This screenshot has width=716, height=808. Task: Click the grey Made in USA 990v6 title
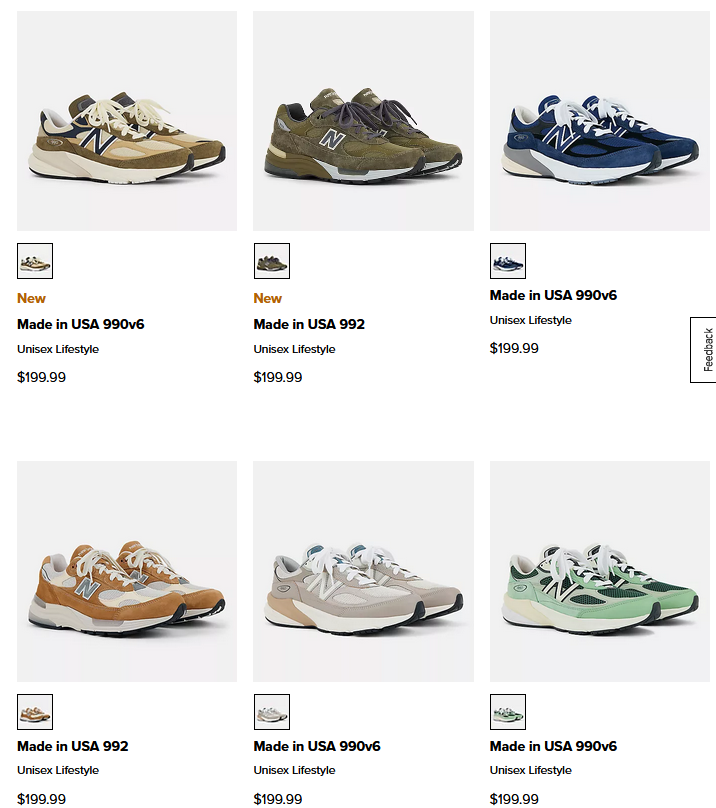tap(317, 746)
